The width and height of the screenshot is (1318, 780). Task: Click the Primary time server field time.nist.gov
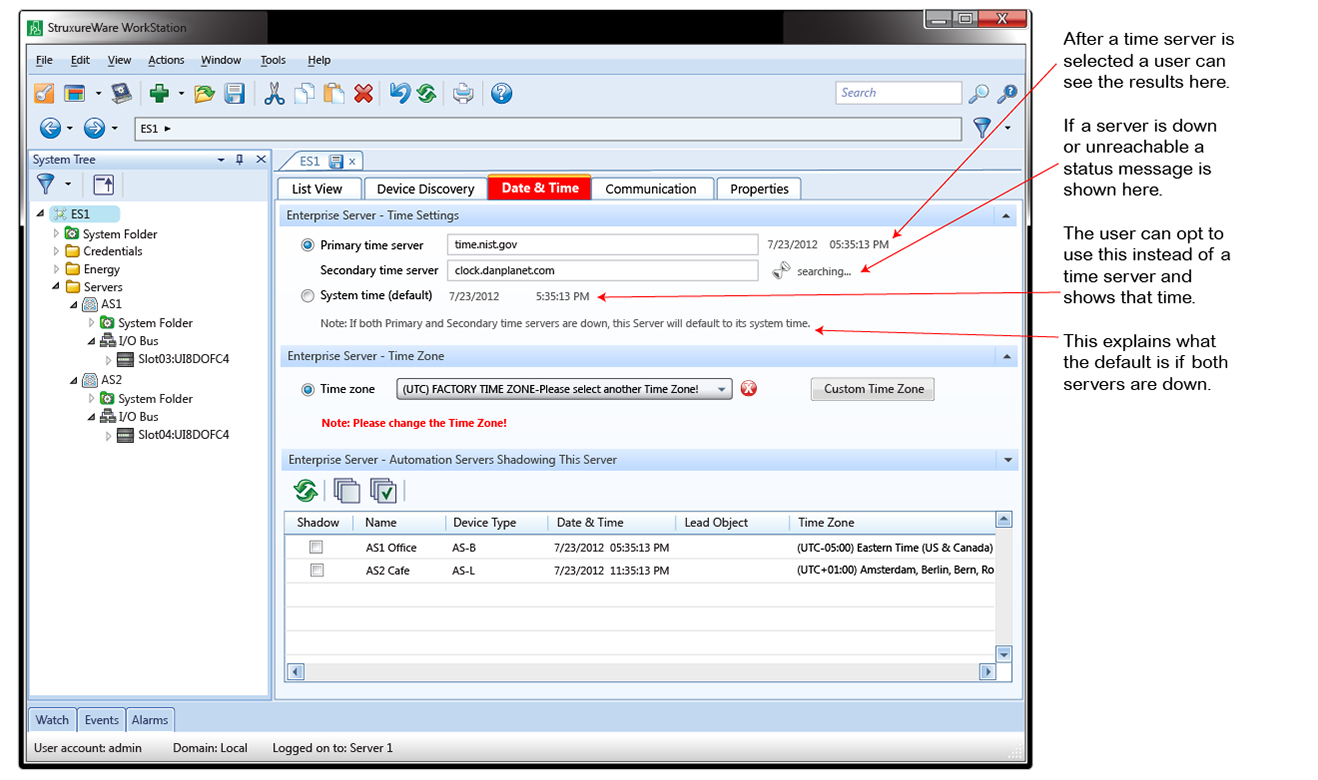(x=602, y=245)
